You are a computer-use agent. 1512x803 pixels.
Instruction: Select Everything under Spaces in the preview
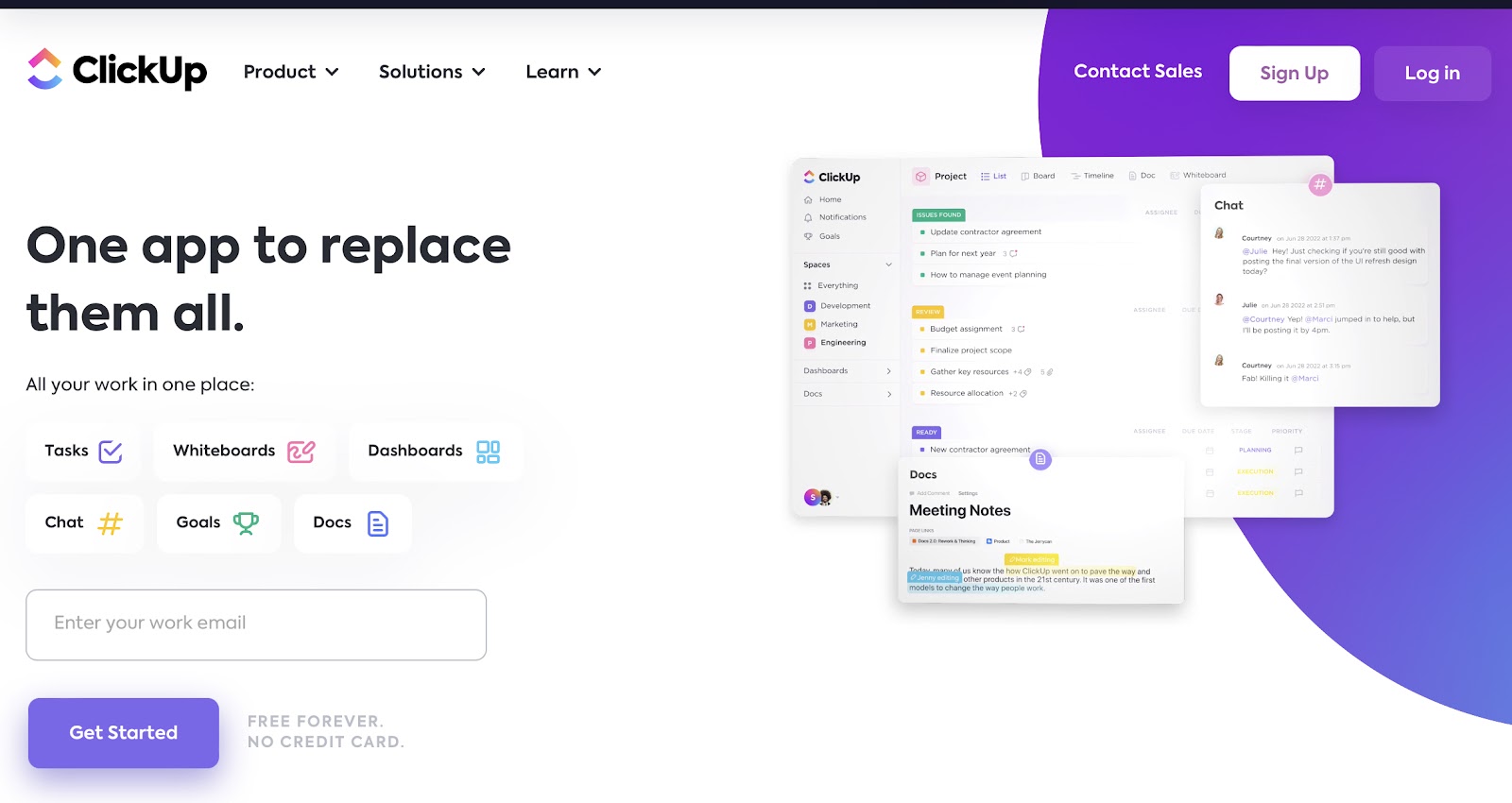click(x=832, y=285)
